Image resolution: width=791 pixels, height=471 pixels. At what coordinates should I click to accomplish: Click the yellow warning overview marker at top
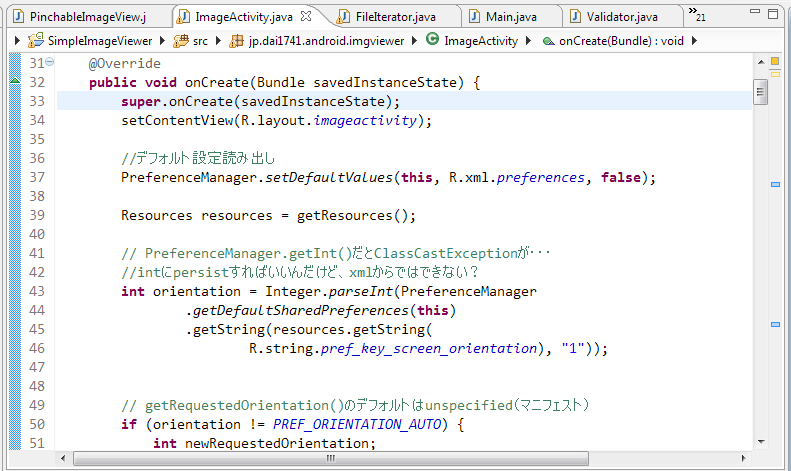775,62
